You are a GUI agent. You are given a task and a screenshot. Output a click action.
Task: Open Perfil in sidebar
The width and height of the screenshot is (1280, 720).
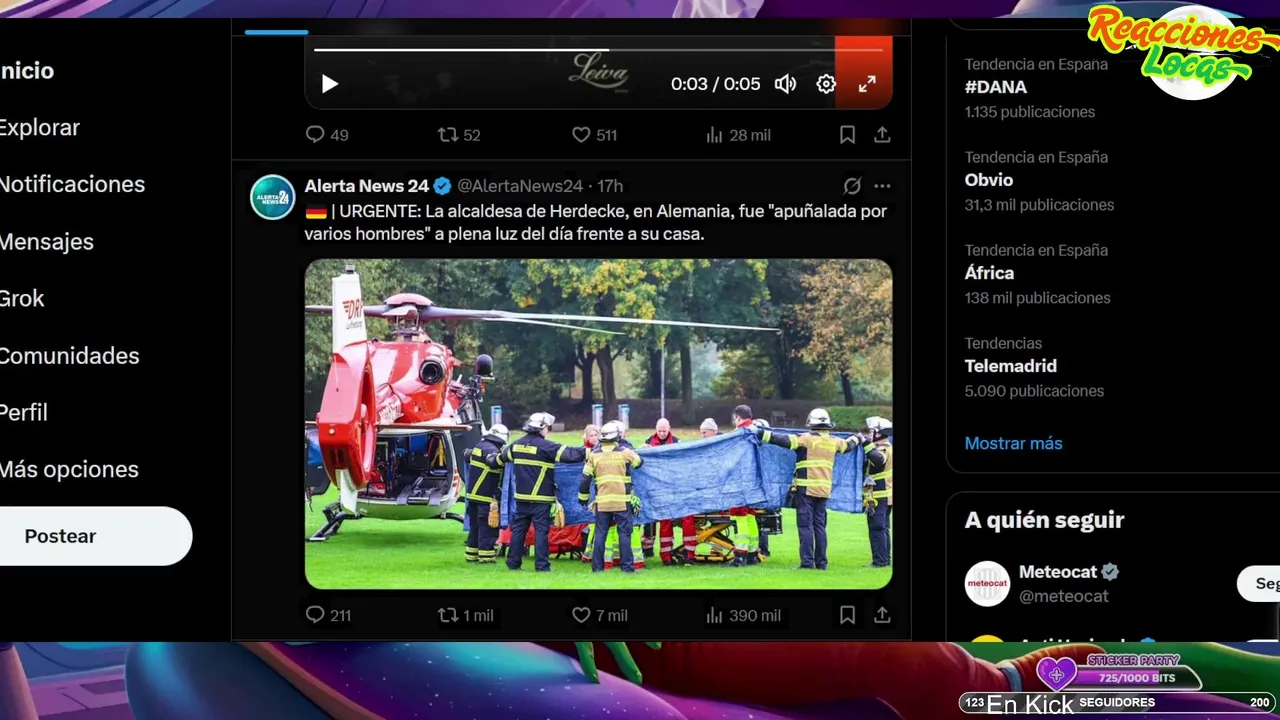tap(24, 413)
